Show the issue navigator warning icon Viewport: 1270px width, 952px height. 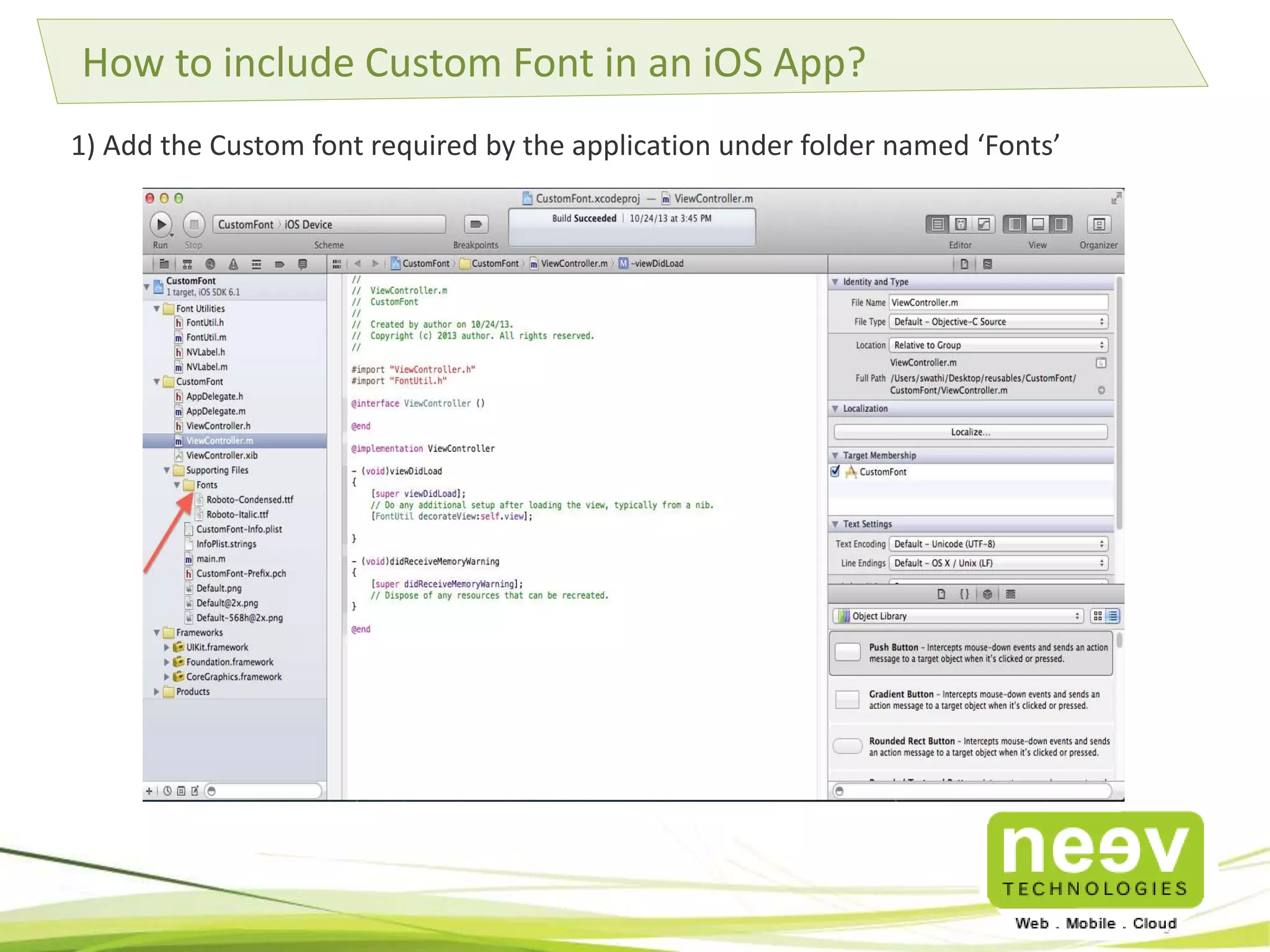(233, 265)
